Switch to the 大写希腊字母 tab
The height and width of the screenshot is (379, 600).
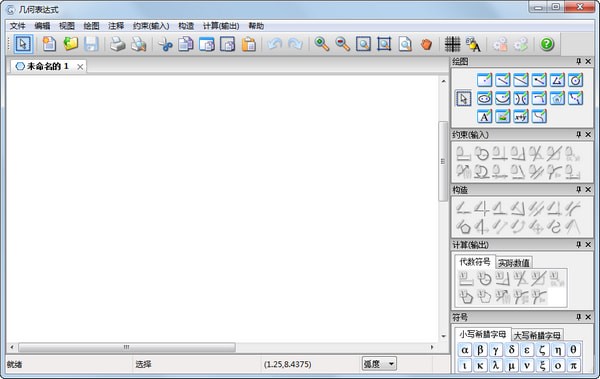537,336
